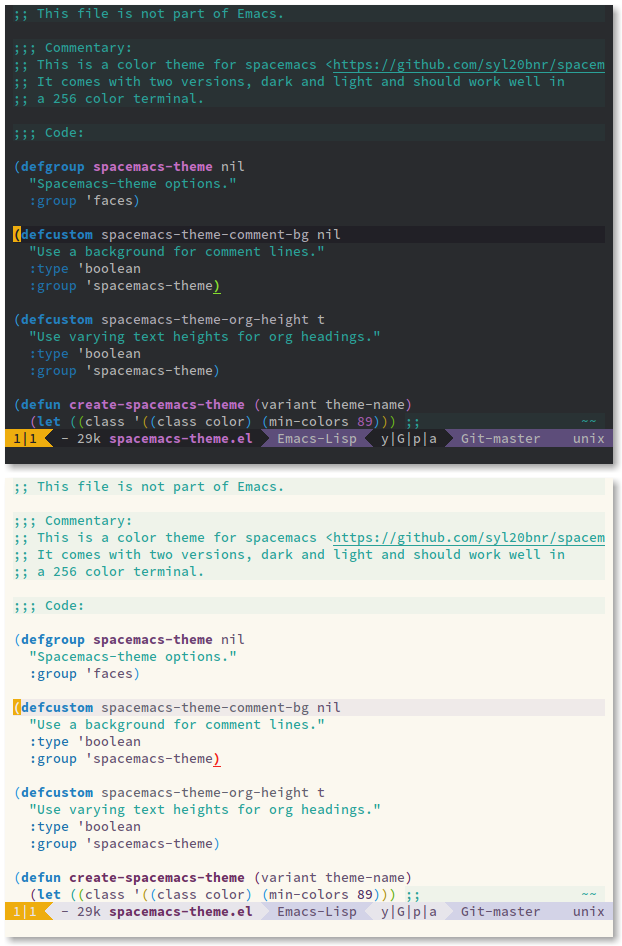Viewport: 622px width, 946px height.
Task: Click 29k file size in dark mode-line
Action: click(x=89, y=439)
